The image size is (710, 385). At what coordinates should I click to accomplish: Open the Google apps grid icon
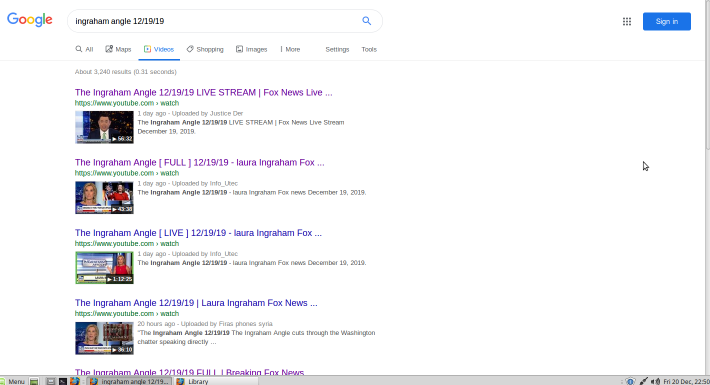(x=627, y=21)
